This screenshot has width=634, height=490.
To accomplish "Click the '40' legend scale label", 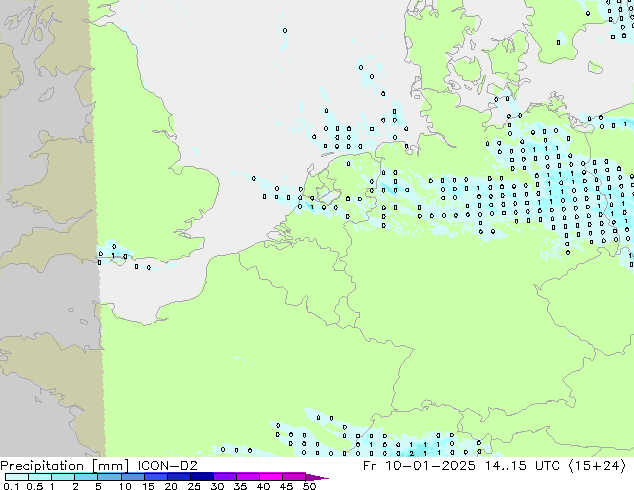I will pos(263,486).
